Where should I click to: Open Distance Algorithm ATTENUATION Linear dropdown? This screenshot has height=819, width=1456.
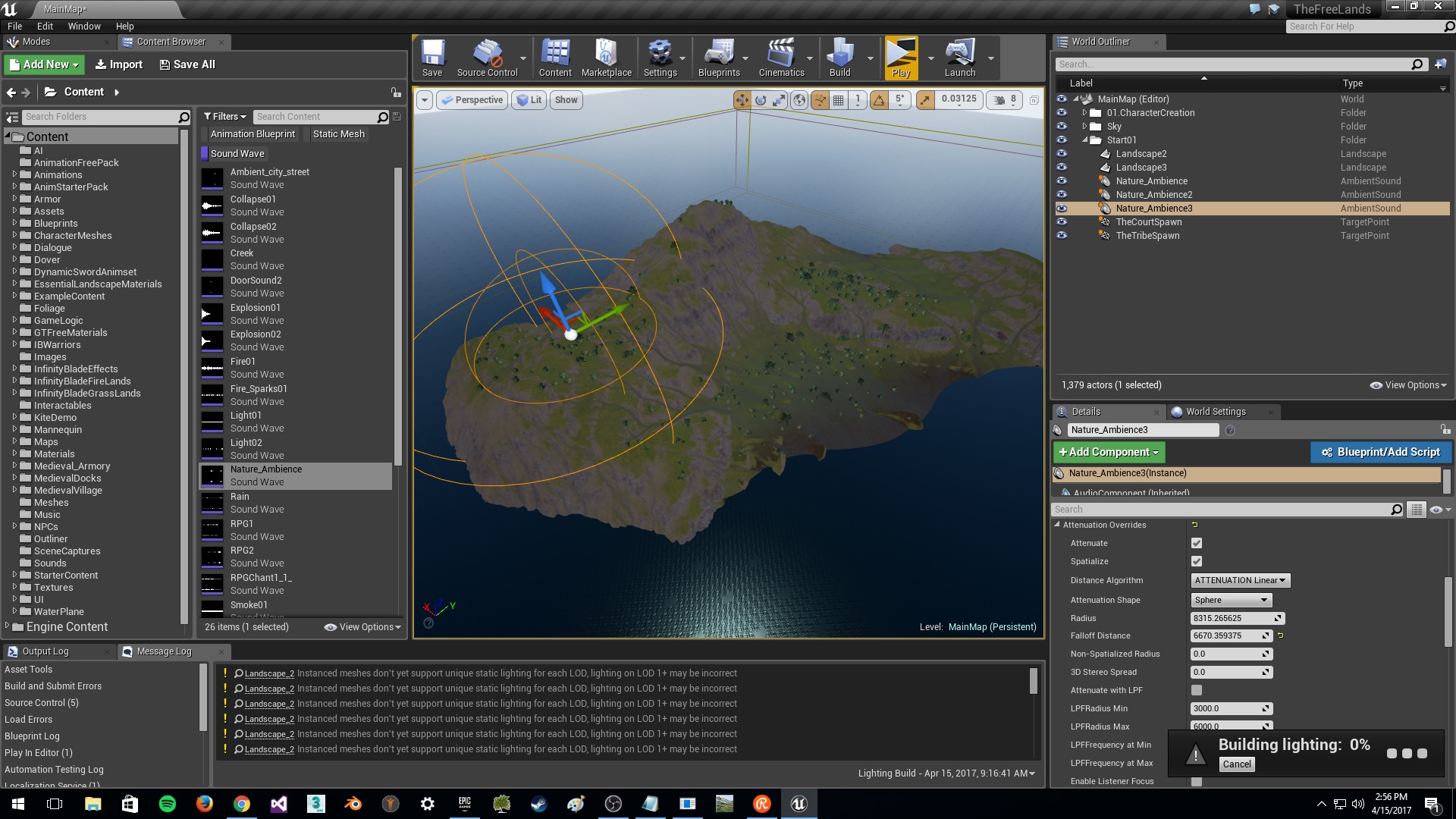coord(1240,580)
